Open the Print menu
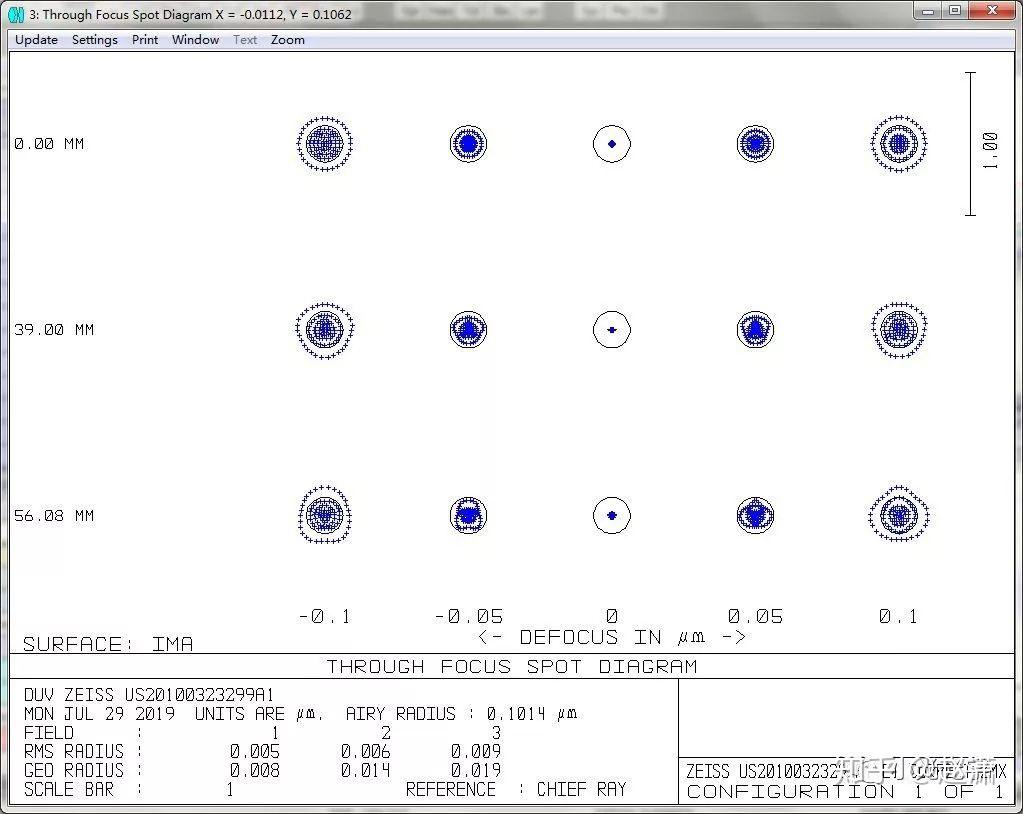 point(145,40)
